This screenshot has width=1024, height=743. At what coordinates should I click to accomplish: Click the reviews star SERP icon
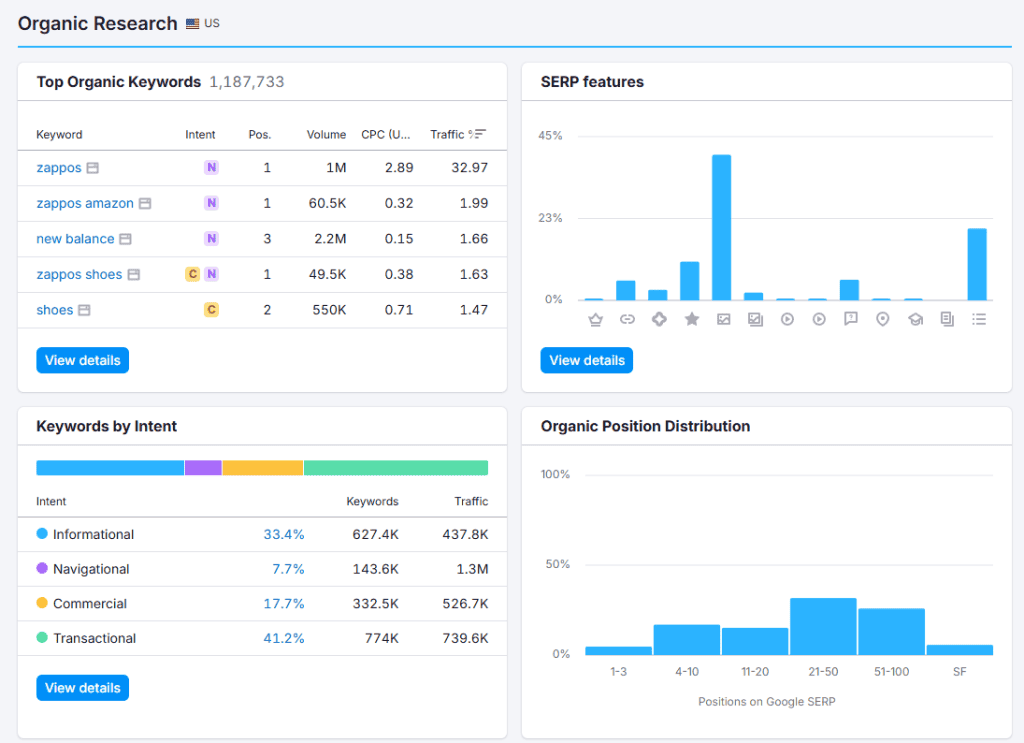click(692, 319)
